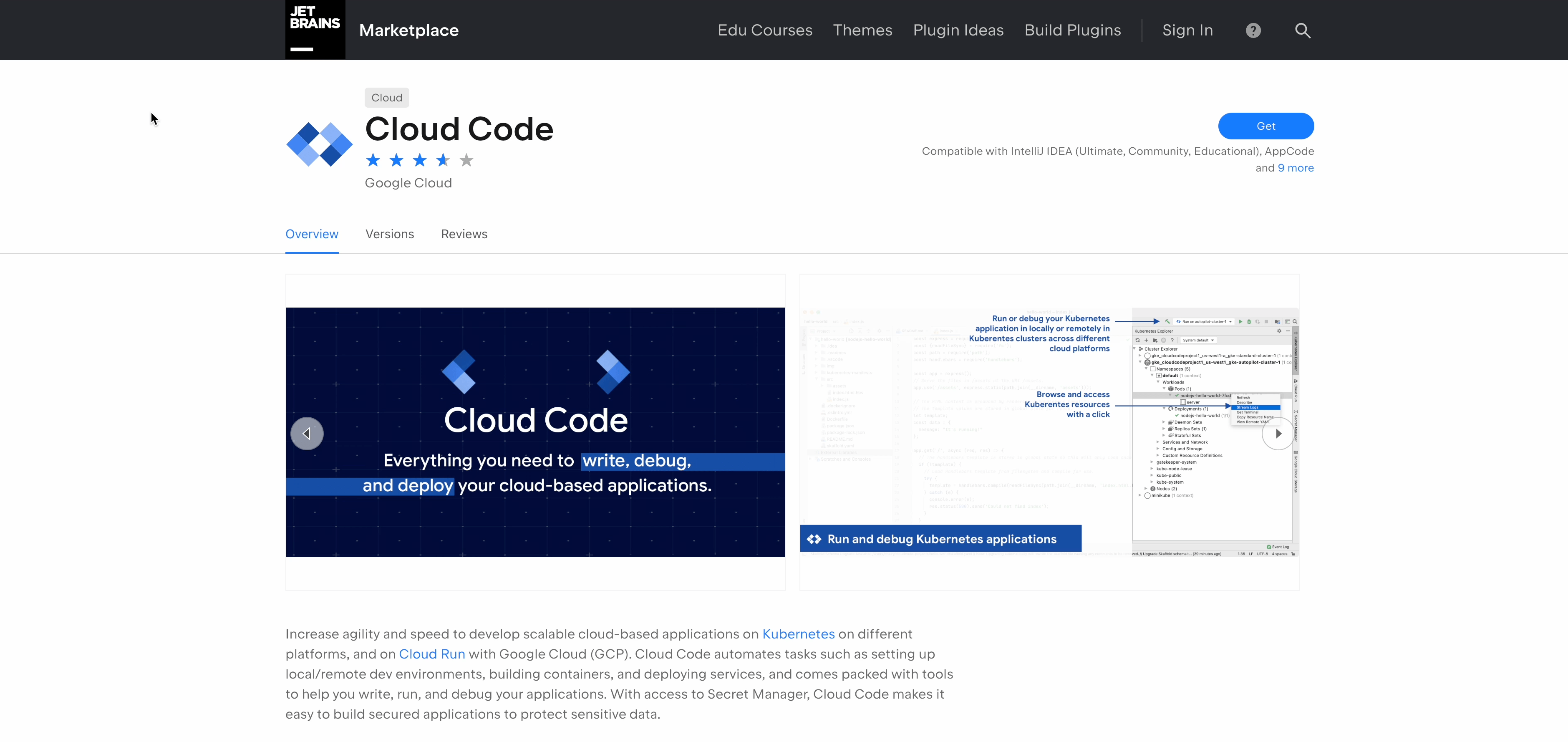Click the JetBrains logo icon
Image resolution: width=1568 pixels, height=742 pixels.
315,29
